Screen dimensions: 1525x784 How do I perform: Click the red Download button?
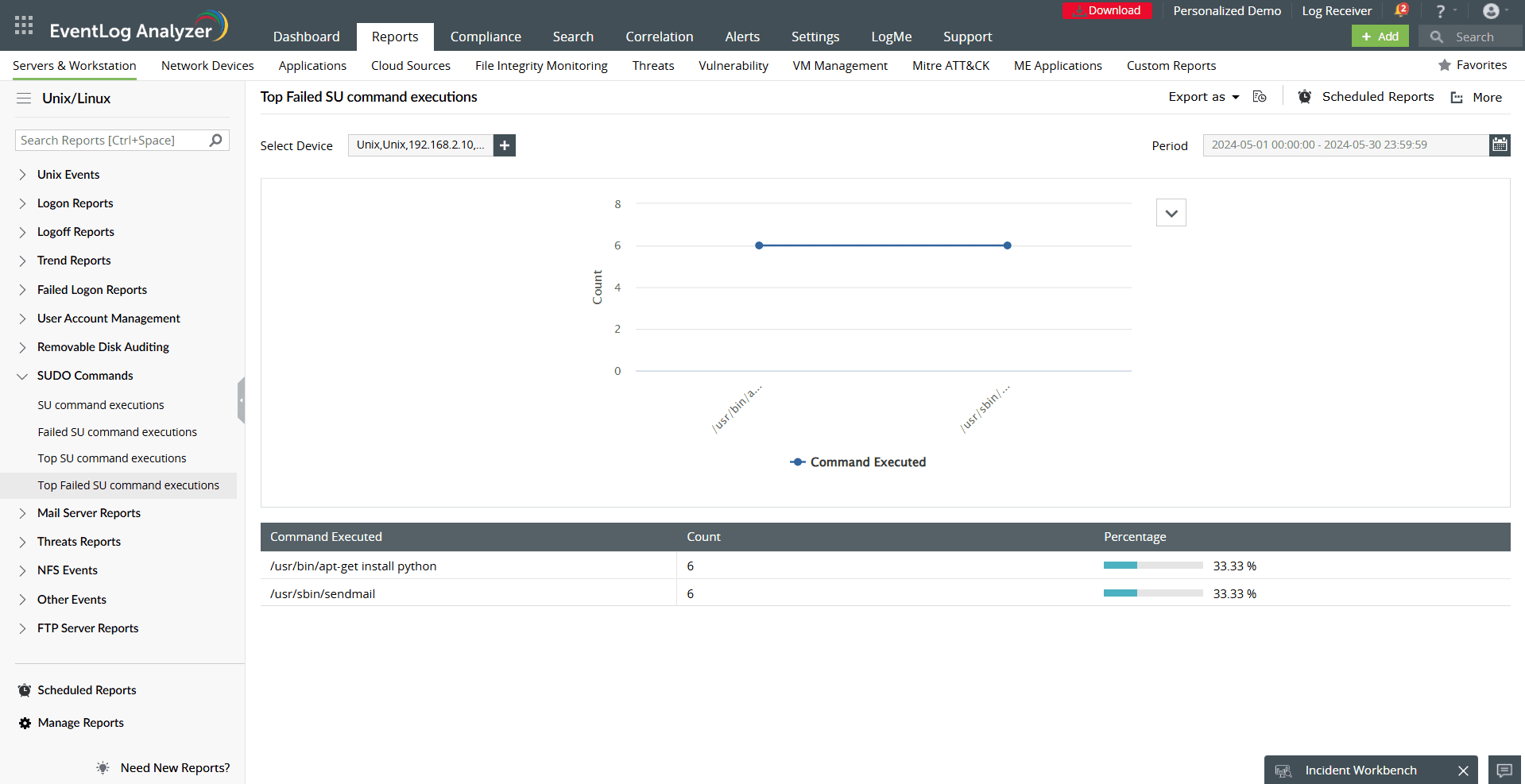1107,10
